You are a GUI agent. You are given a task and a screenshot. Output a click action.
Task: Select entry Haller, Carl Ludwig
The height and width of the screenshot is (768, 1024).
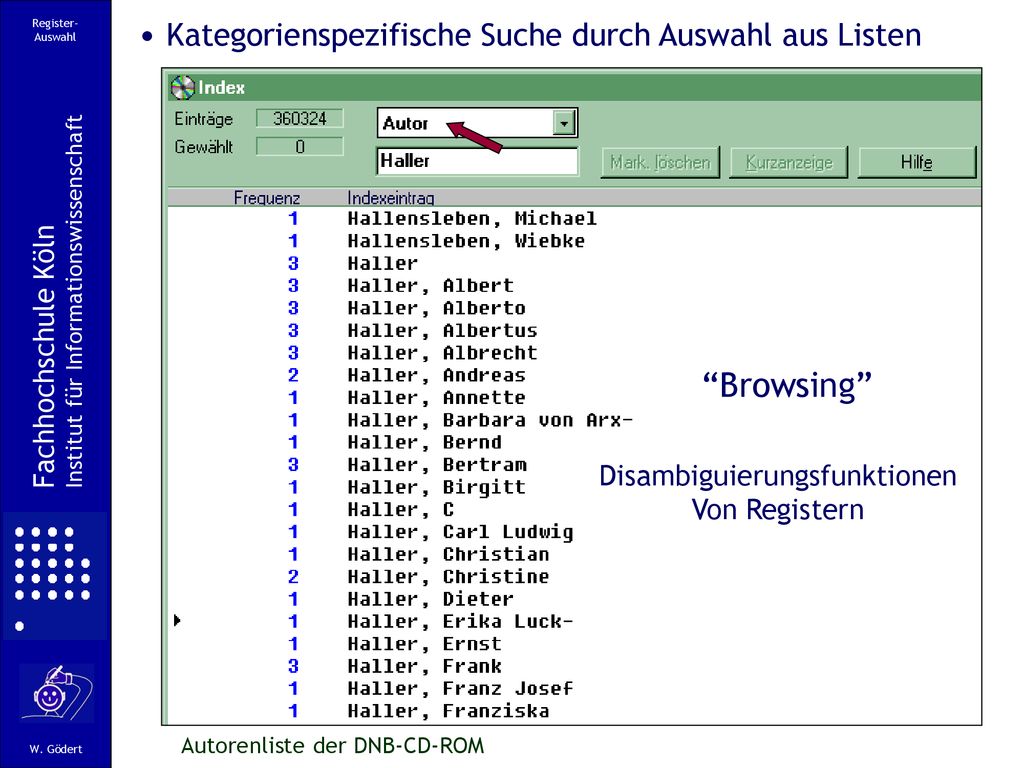point(460,532)
